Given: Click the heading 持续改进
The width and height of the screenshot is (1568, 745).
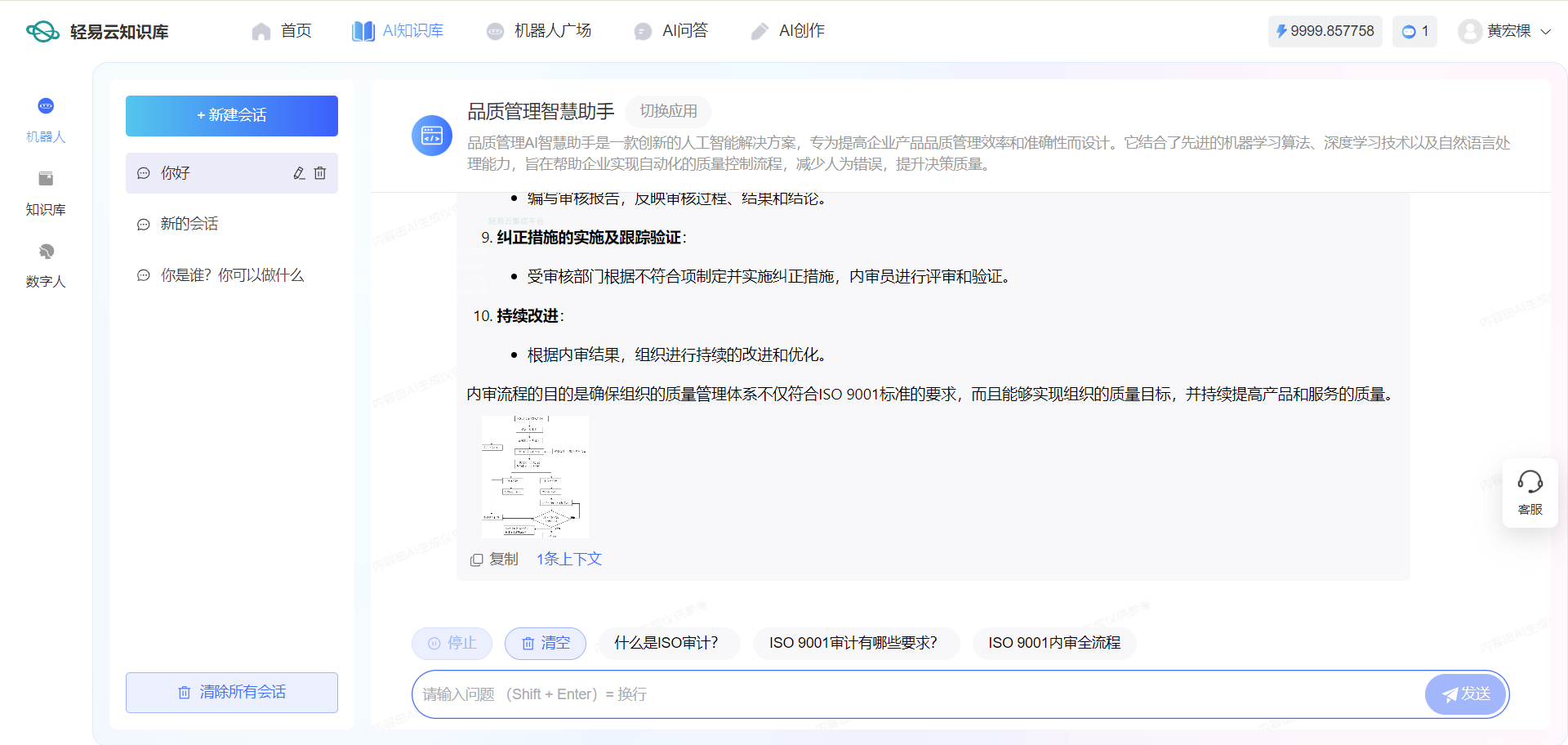Looking at the screenshot, I should pos(528,316).
